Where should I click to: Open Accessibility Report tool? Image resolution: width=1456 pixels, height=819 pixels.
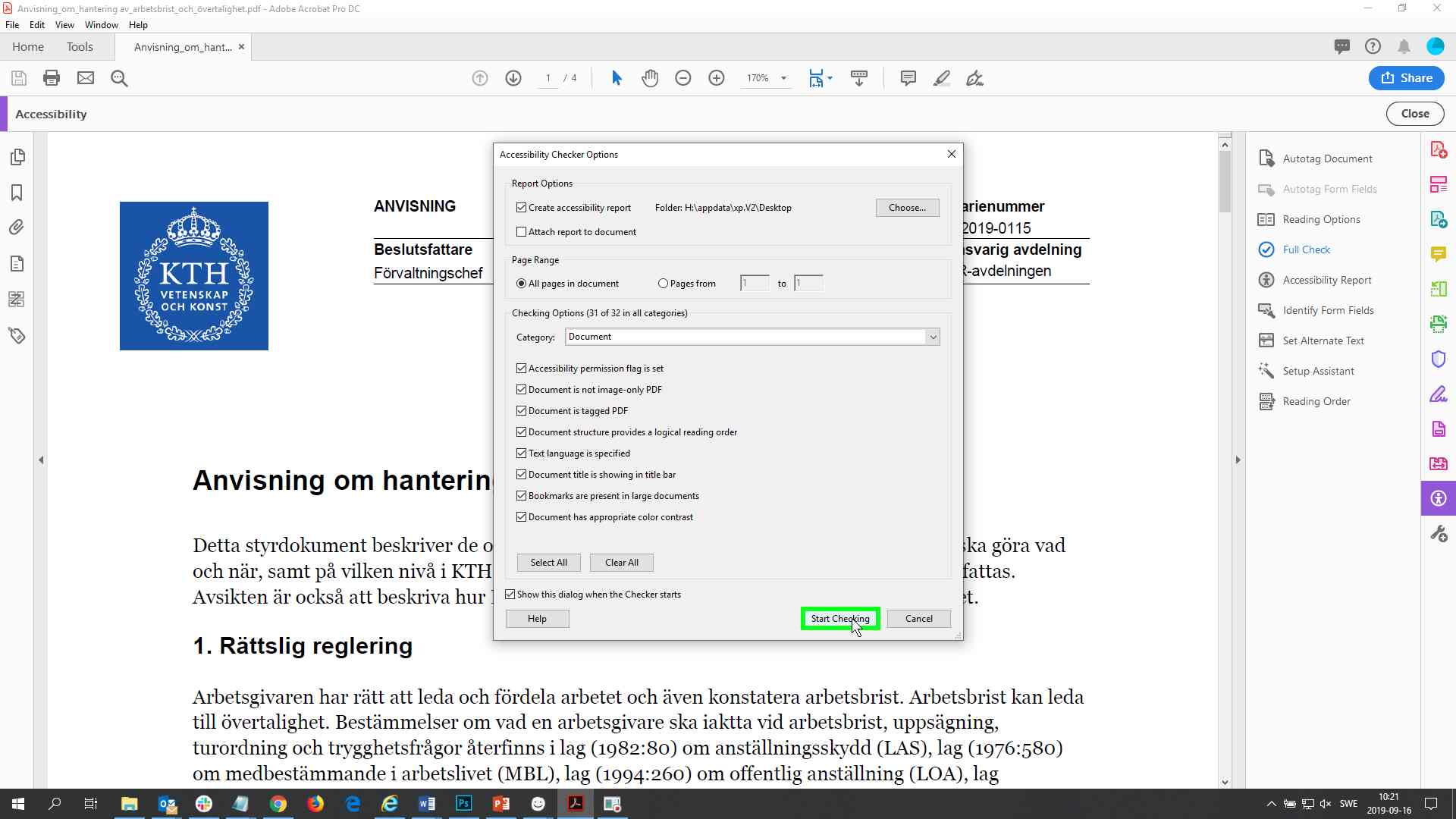(x=1316, y=280)
